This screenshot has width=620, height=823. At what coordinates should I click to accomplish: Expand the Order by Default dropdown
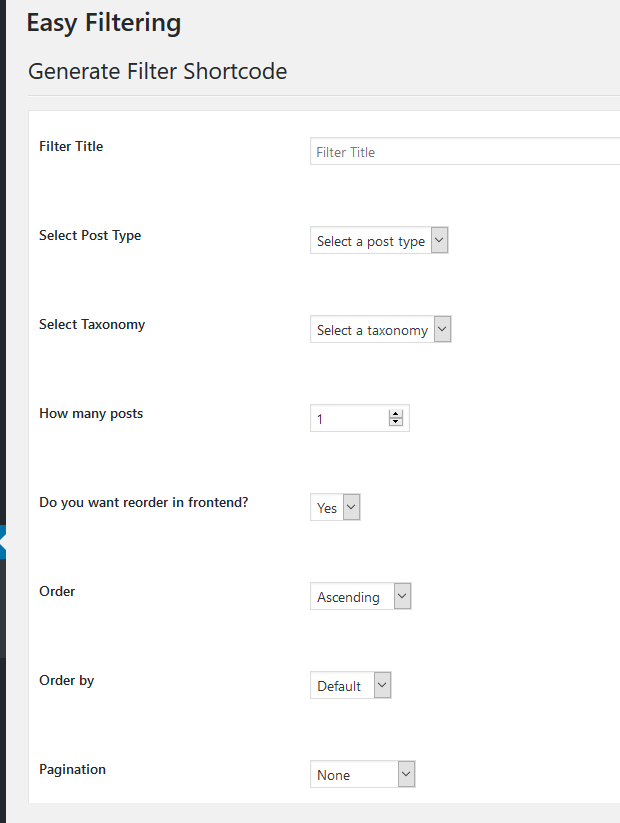[x=351, y=685]
